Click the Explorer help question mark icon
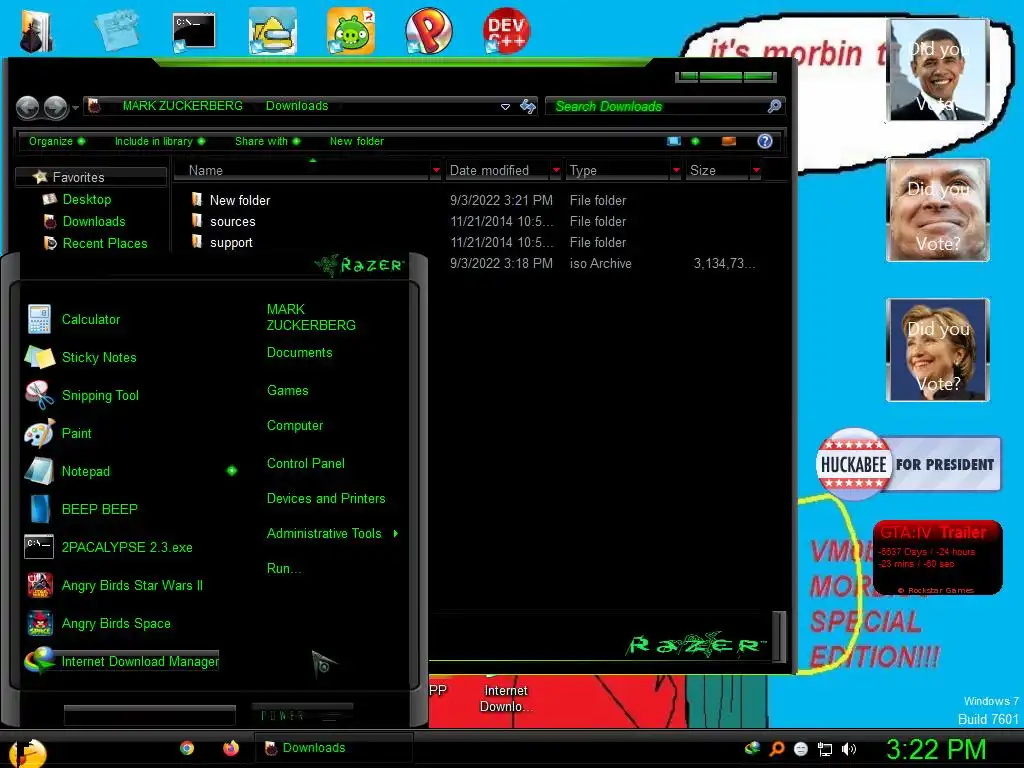The height and width of the screenshot is (768, 1024). click(x=765, y=141)
